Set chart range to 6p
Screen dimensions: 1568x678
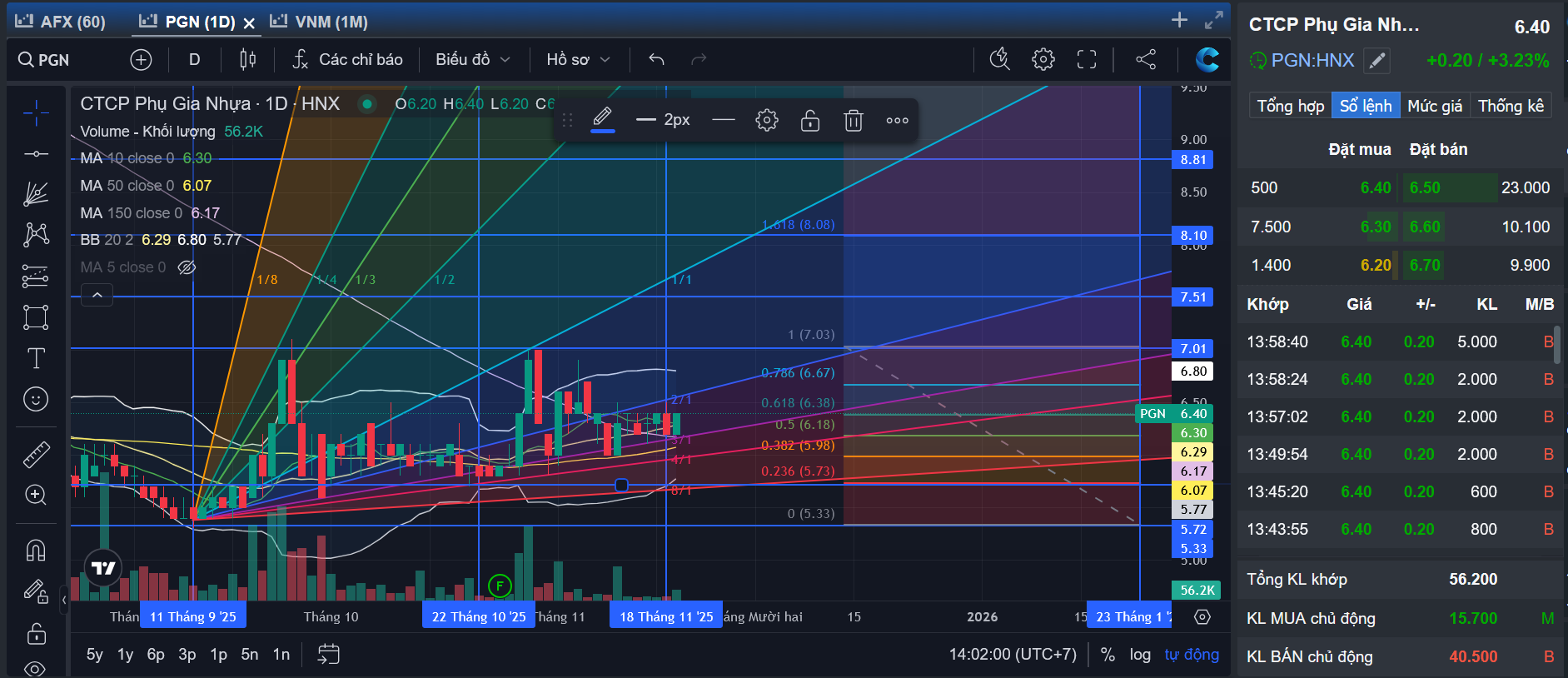click(156, 655)
